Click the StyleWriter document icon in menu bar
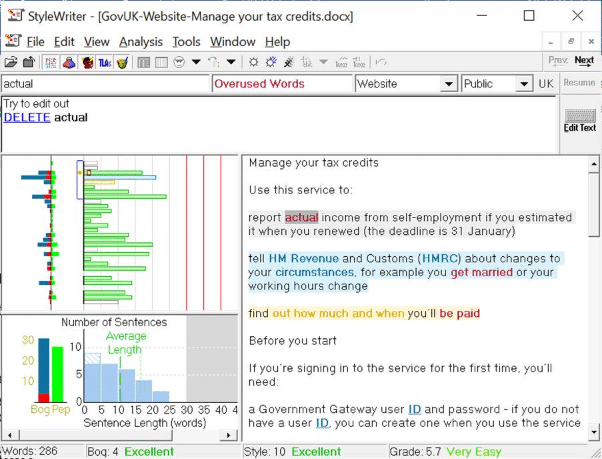Viewport: 602px width, 459px height. 13,41
